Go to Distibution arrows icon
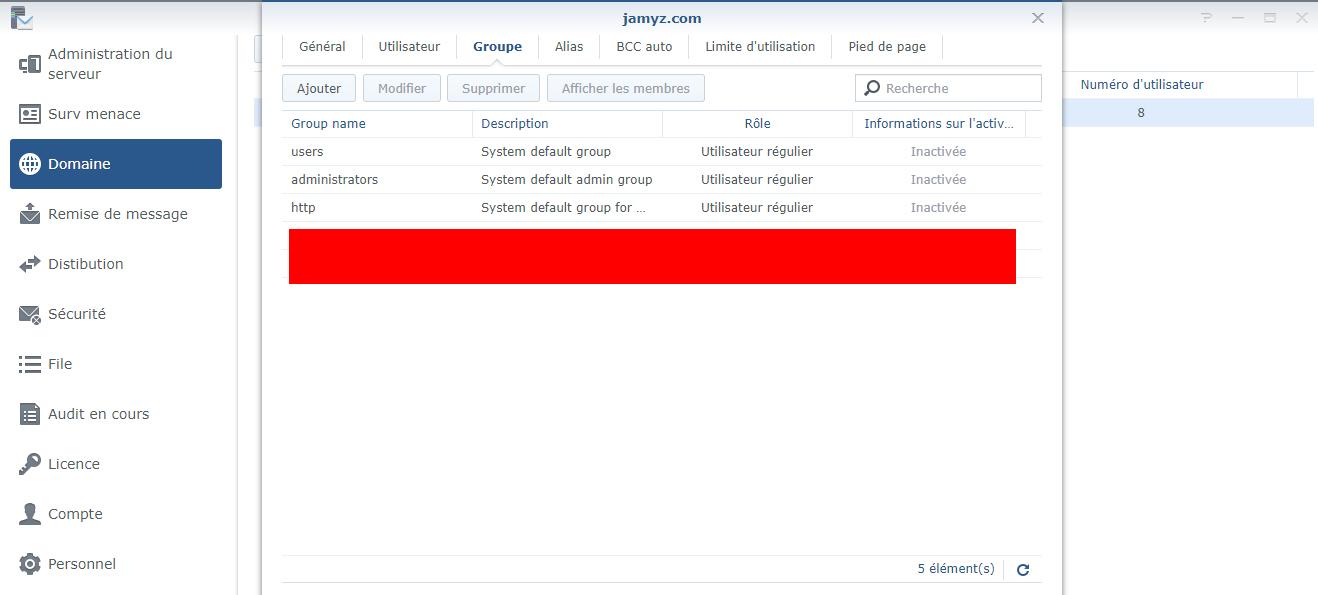 pyautogui.click(x=30, y=264)
